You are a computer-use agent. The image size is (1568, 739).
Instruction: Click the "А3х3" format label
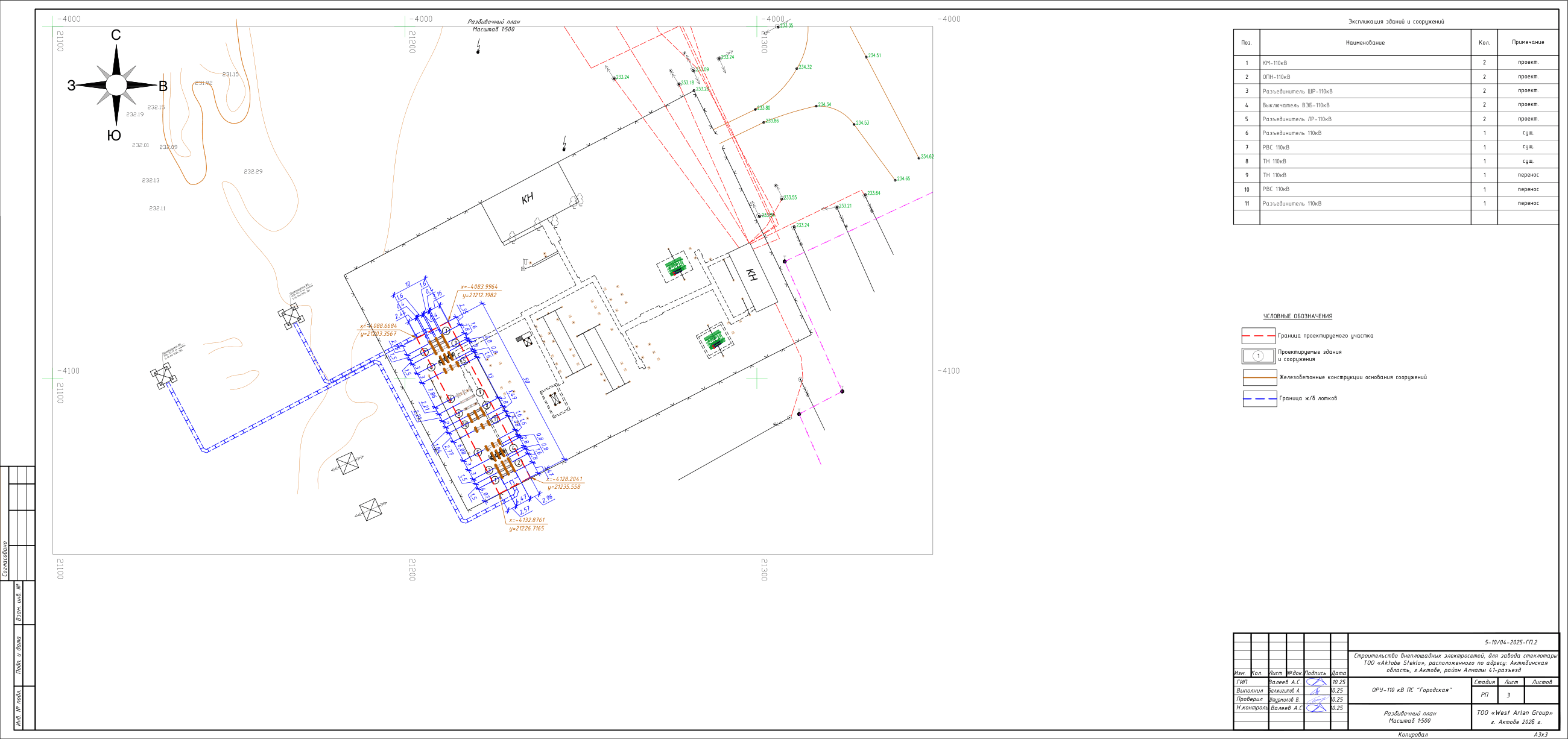click(x=1541, y=735)
